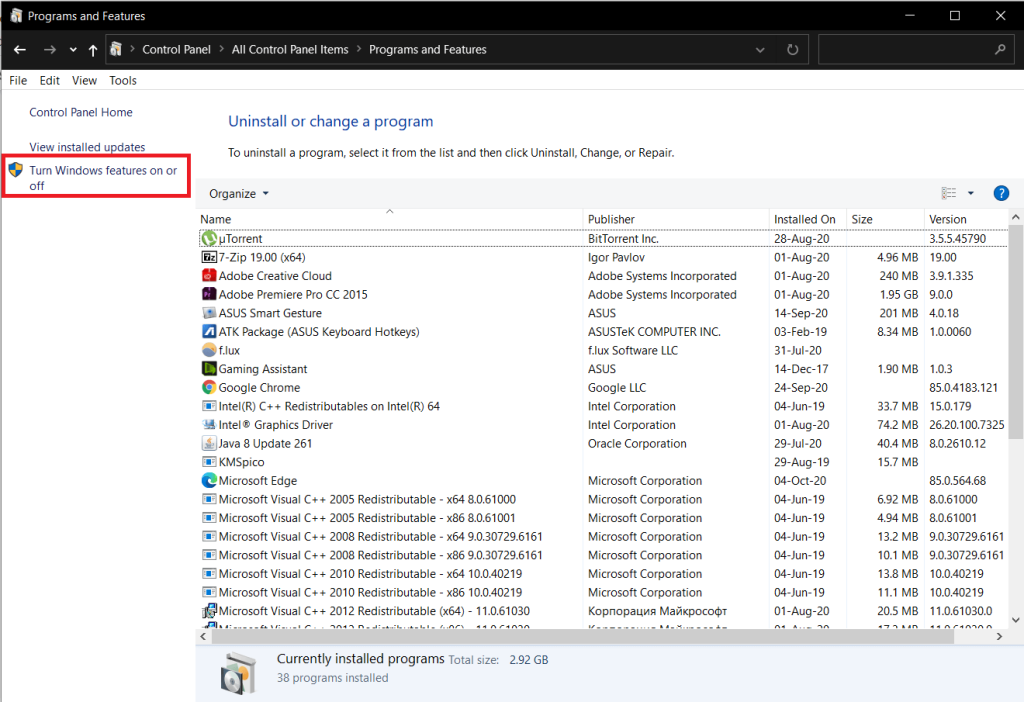Sort by the Version column header
1024x702 pixels.
[x=966, y=219]
